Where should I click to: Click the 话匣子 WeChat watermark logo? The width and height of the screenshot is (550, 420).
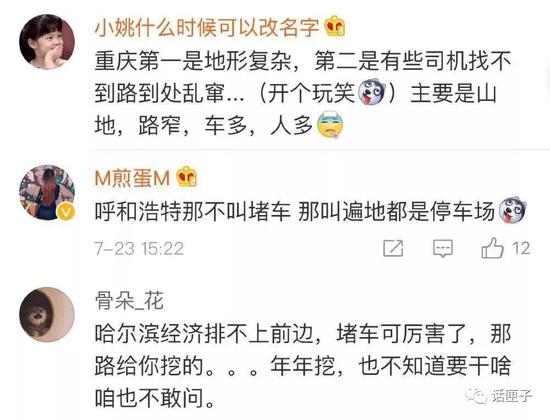pyautogui.click(x=499, y=396)
